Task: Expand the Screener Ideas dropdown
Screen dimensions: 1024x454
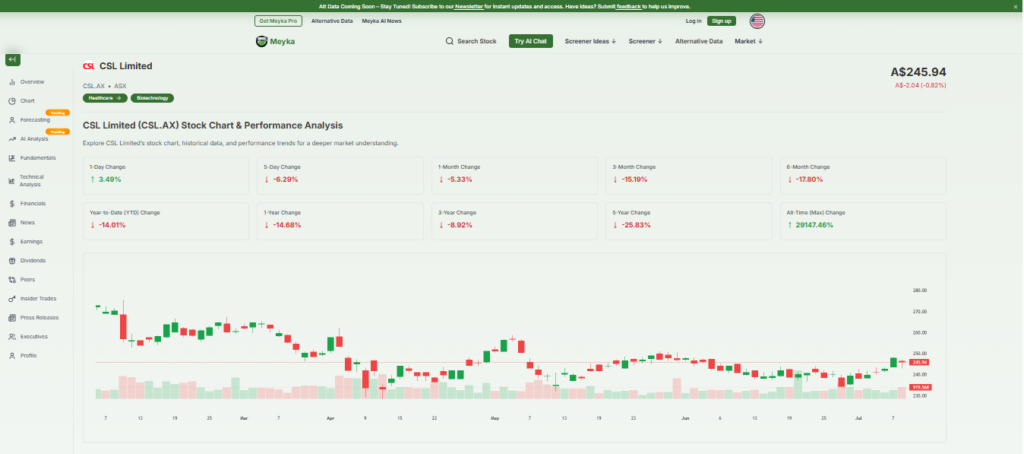Action: click(590, 41)
